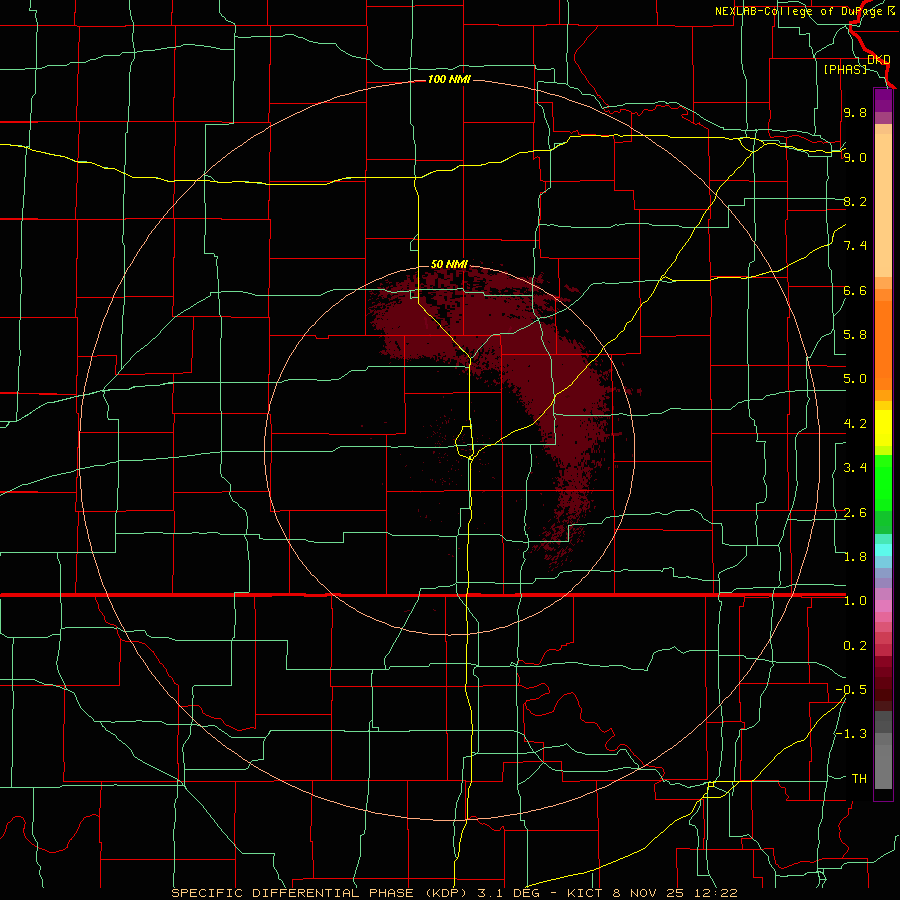Click the 4.2 value on the scale
The height and width of the screenshot is (900, 900).
(x=855, y=424)
